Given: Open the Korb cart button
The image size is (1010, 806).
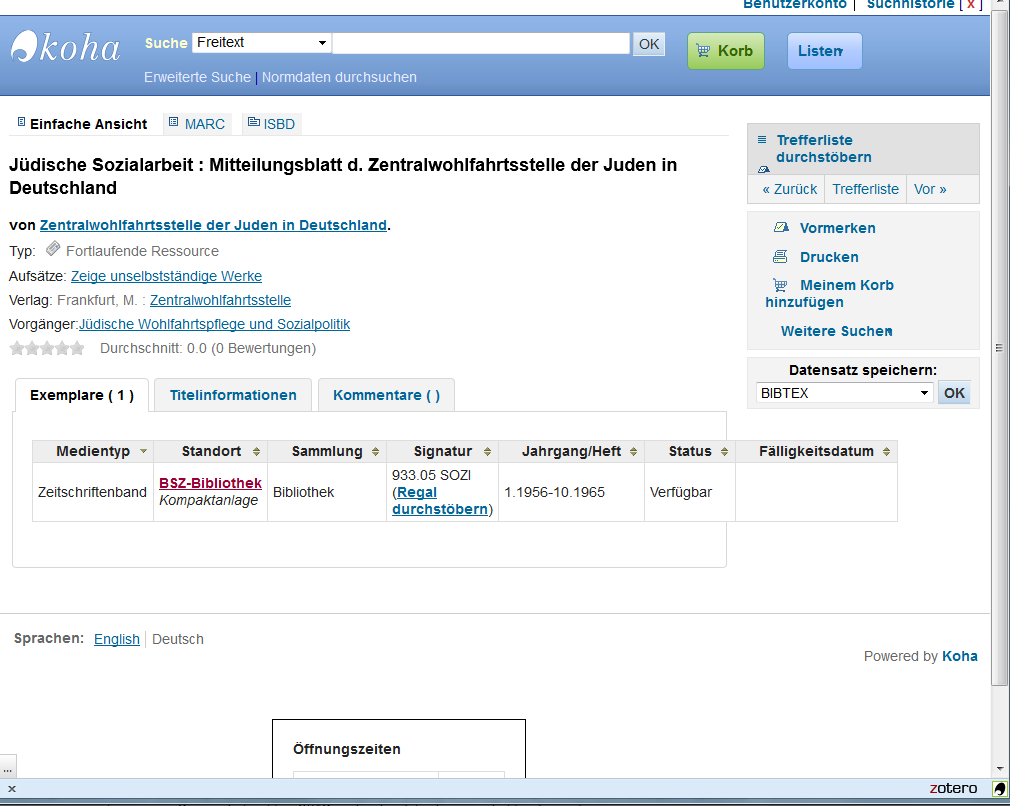Looking at the screenshot, I should coord(725,51).
